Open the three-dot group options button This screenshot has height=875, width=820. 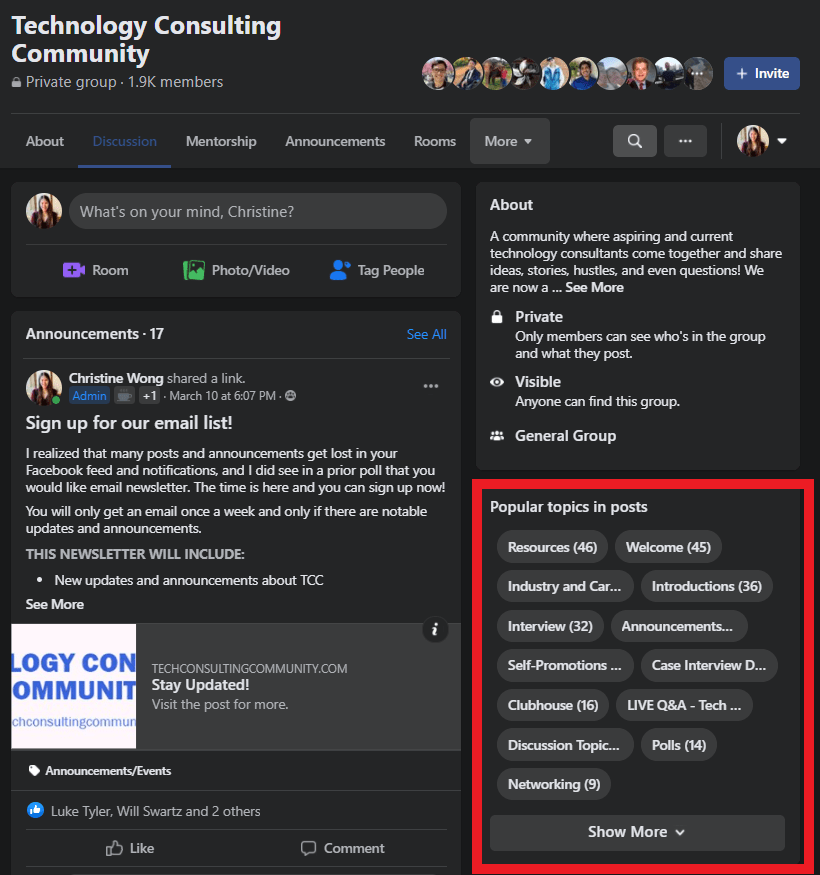685,141
